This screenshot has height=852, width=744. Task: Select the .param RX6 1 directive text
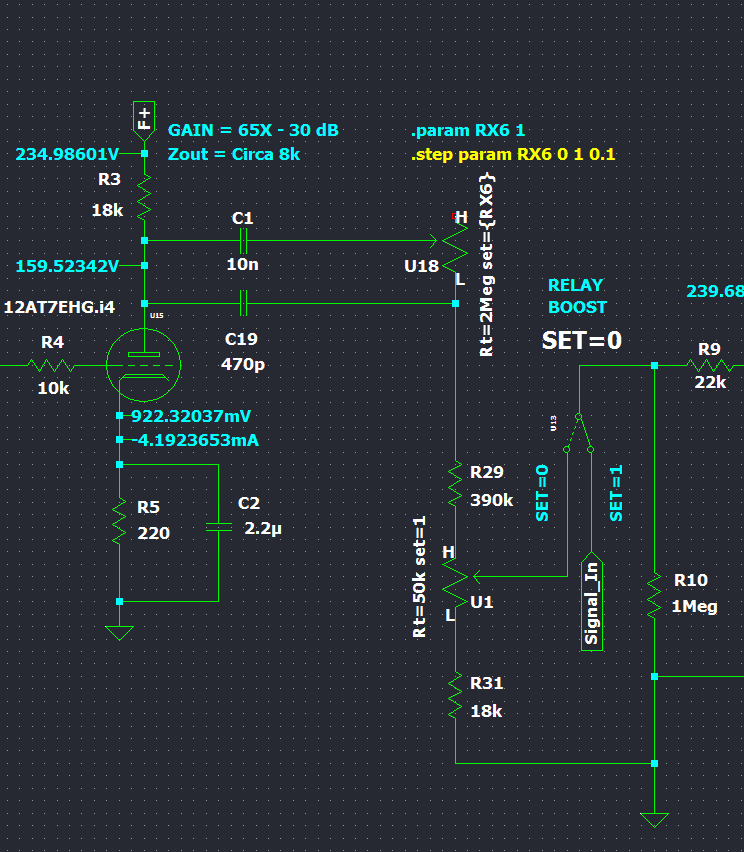click(467, 131)
